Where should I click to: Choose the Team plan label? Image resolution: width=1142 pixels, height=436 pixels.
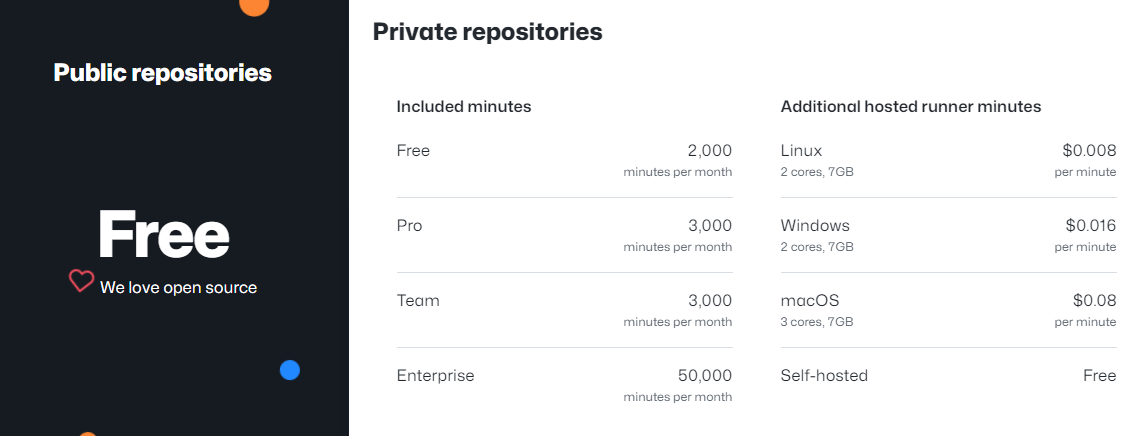pos(418,301)
